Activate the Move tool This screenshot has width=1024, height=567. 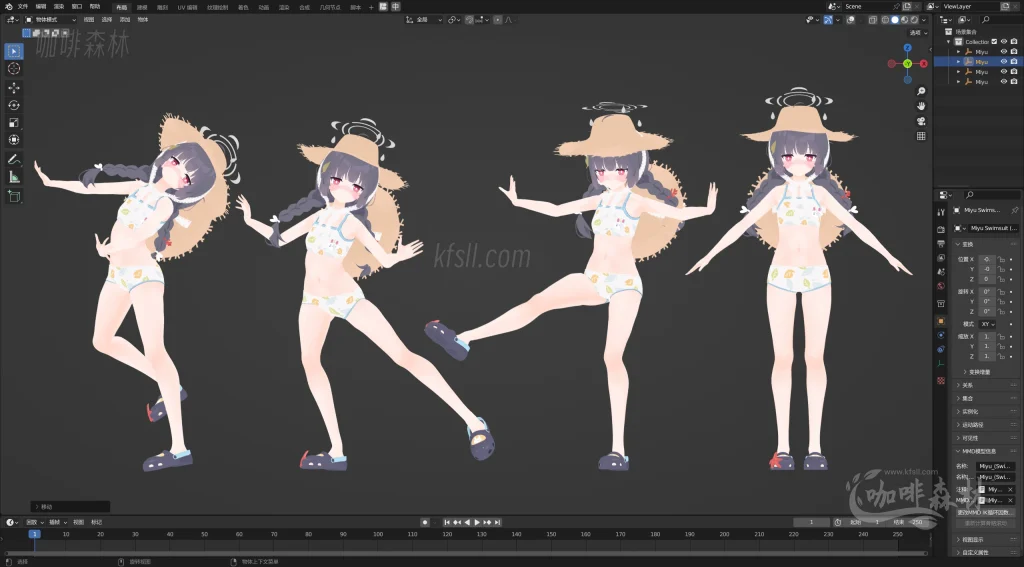(x=14, y=88)
